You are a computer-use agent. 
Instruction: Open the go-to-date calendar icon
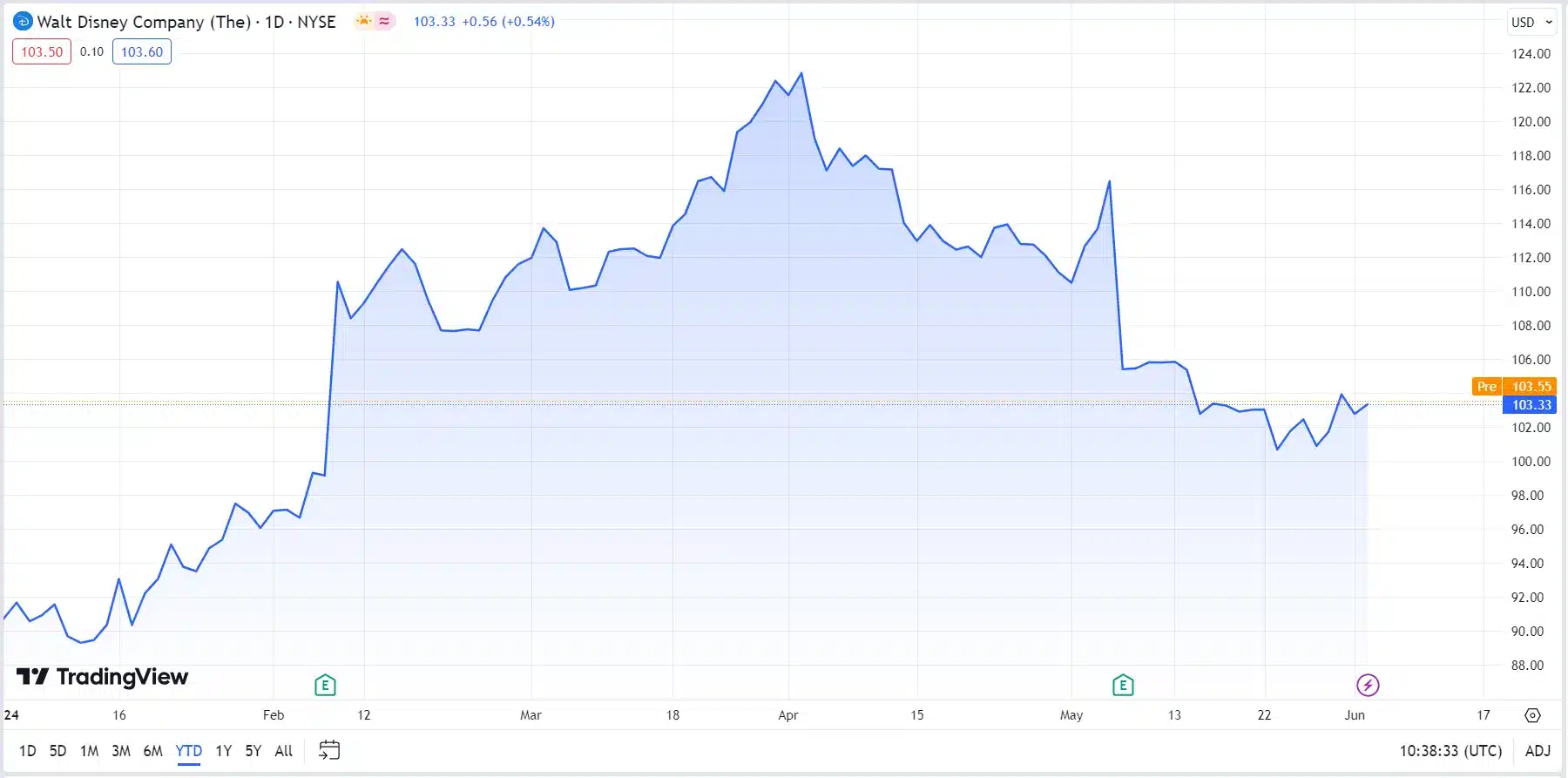pyautogui.click(x=329, y=750)
